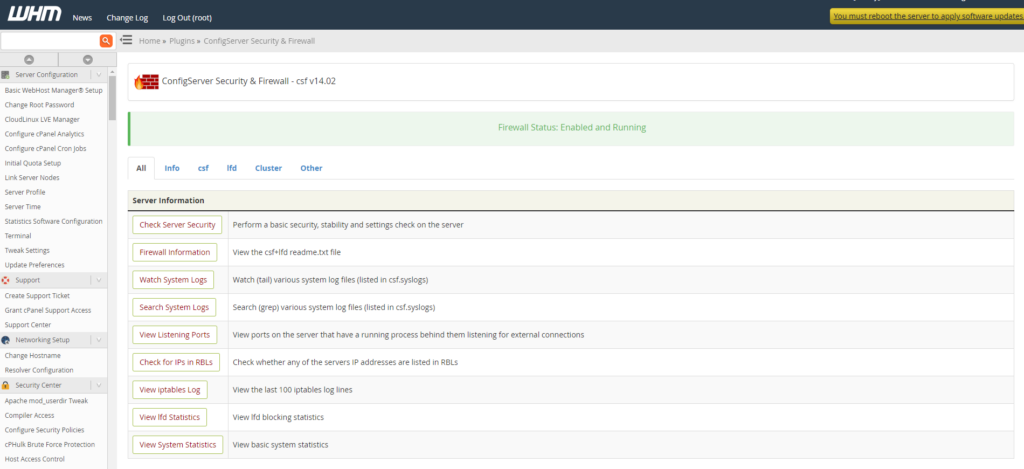
Task: Open the Change Log menu item
Action: point(127,18)
